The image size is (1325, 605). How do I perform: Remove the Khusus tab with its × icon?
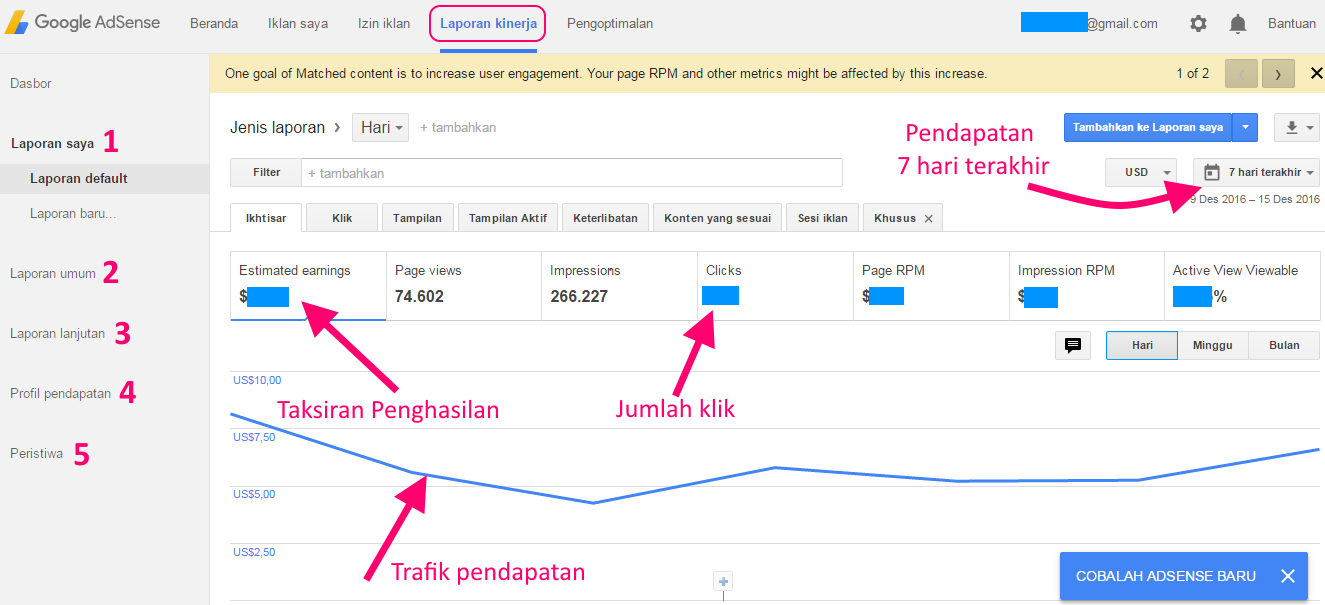(x=930, y=217)
